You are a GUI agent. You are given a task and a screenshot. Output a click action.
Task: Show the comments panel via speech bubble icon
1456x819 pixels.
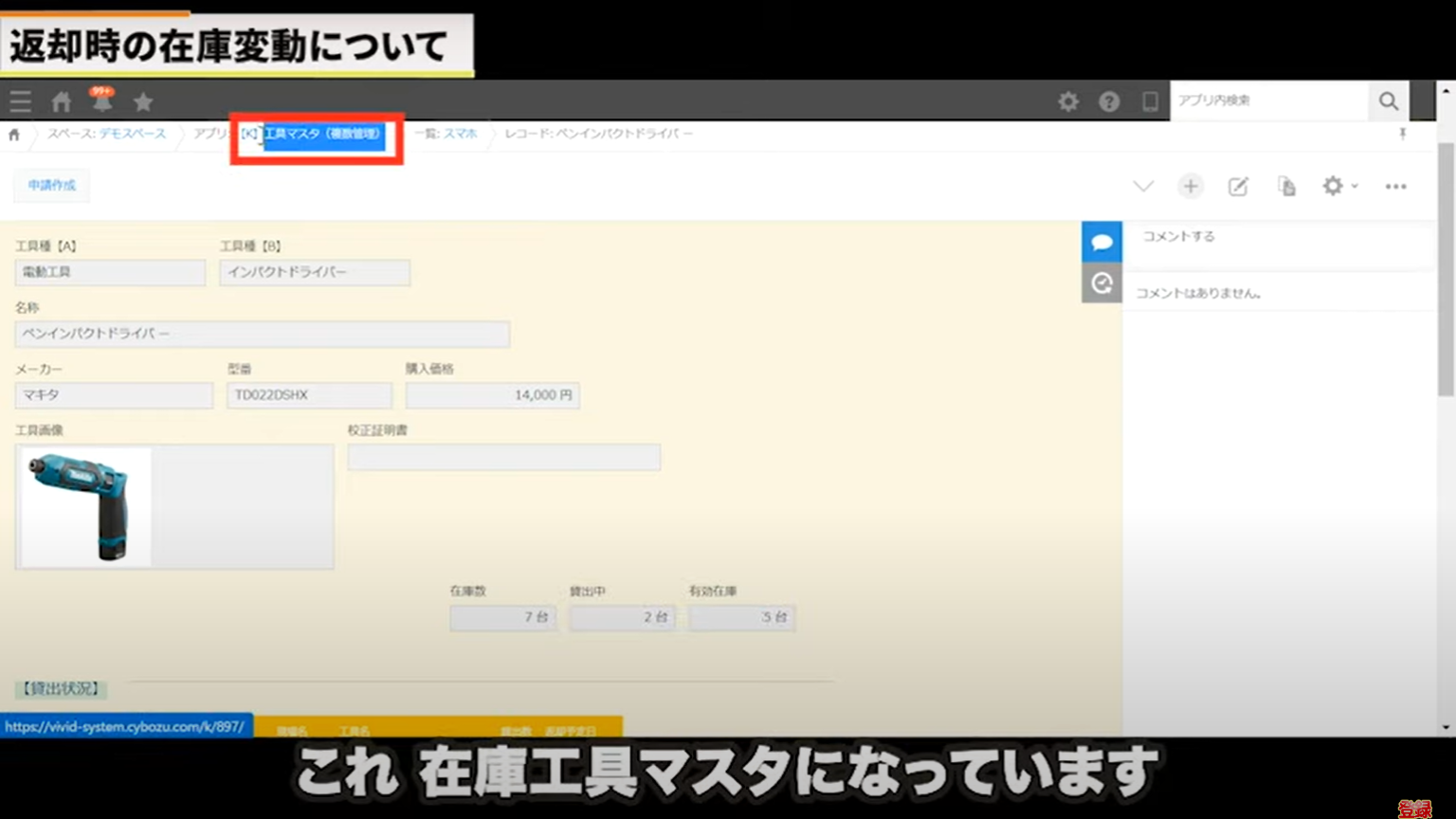coord(1101,241)
